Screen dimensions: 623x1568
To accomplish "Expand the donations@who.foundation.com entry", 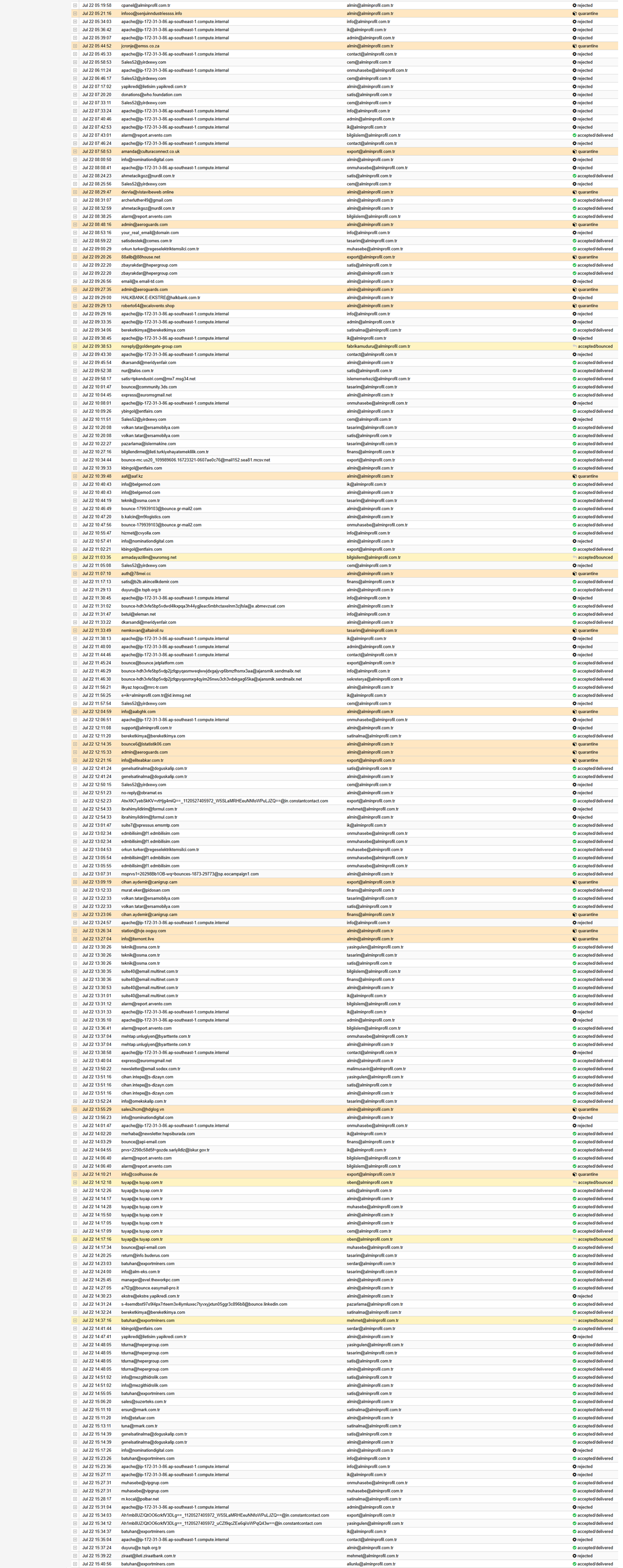I will point(75,95).
